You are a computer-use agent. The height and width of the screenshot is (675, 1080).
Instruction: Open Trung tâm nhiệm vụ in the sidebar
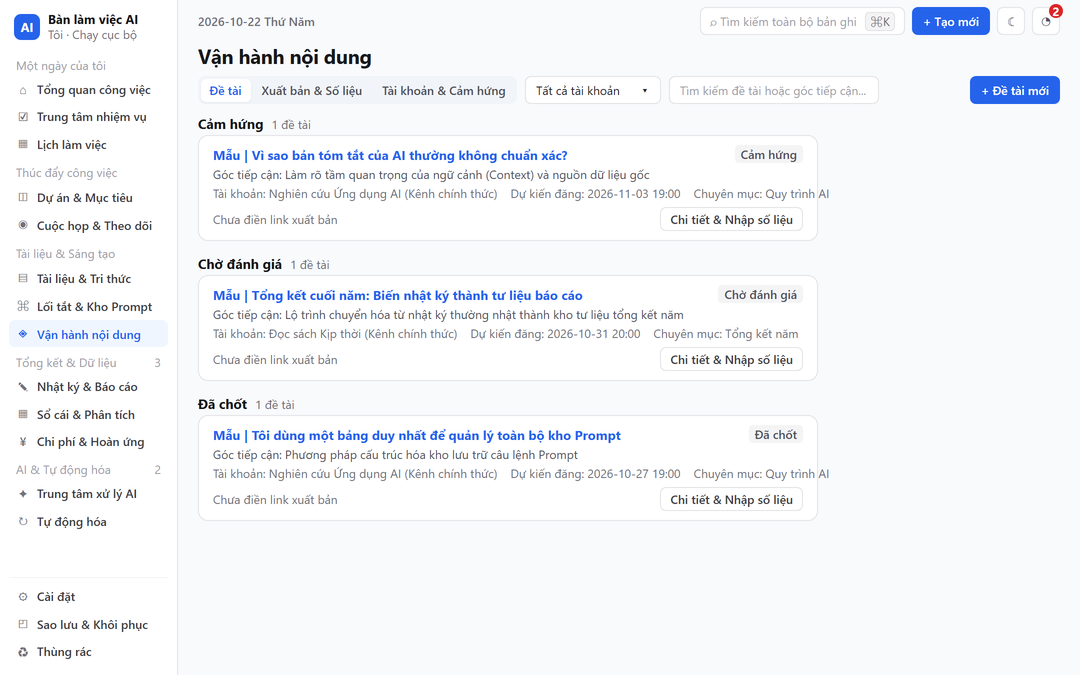click(x=88, y=117)
